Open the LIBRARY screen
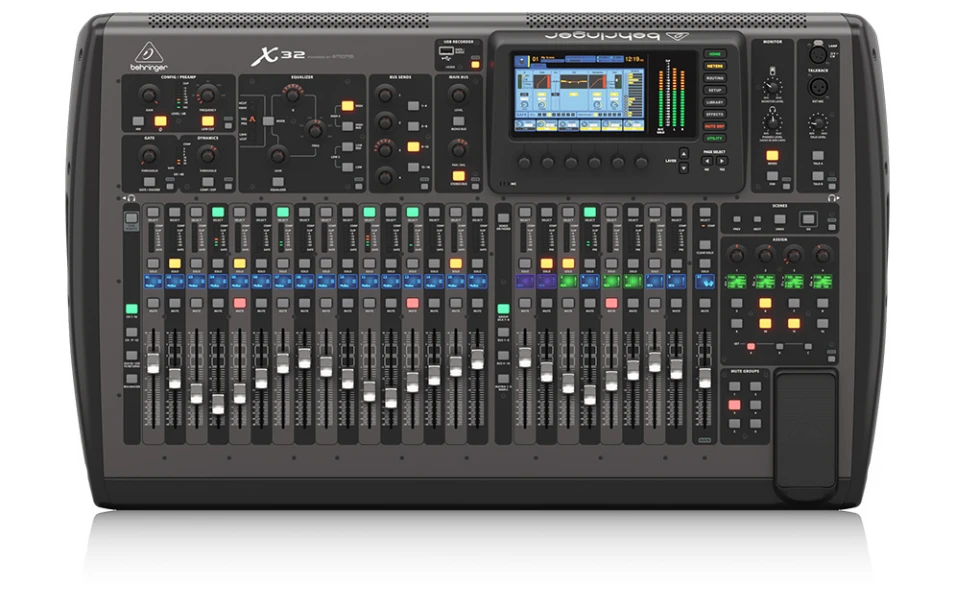Image resolution: width=955 pixels, height=597 pixels. coord(714,102)
